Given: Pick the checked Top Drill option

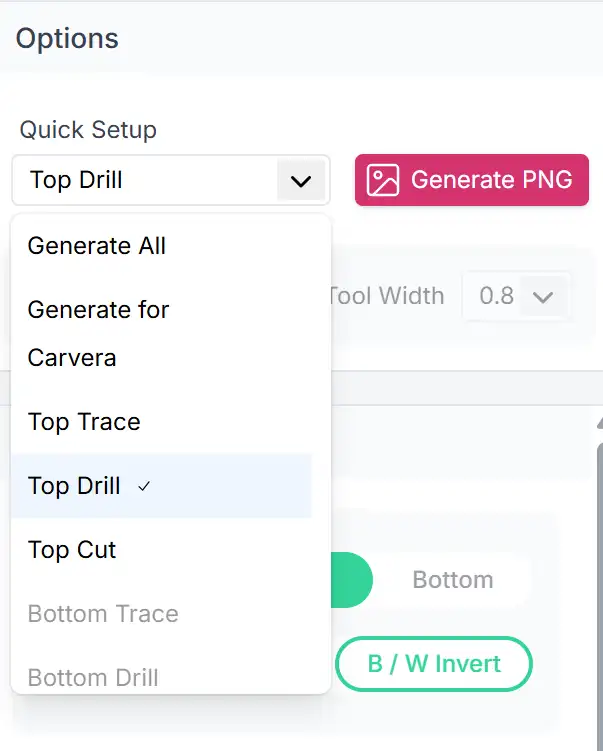Looking at the screenshot, I should point(75,486).
